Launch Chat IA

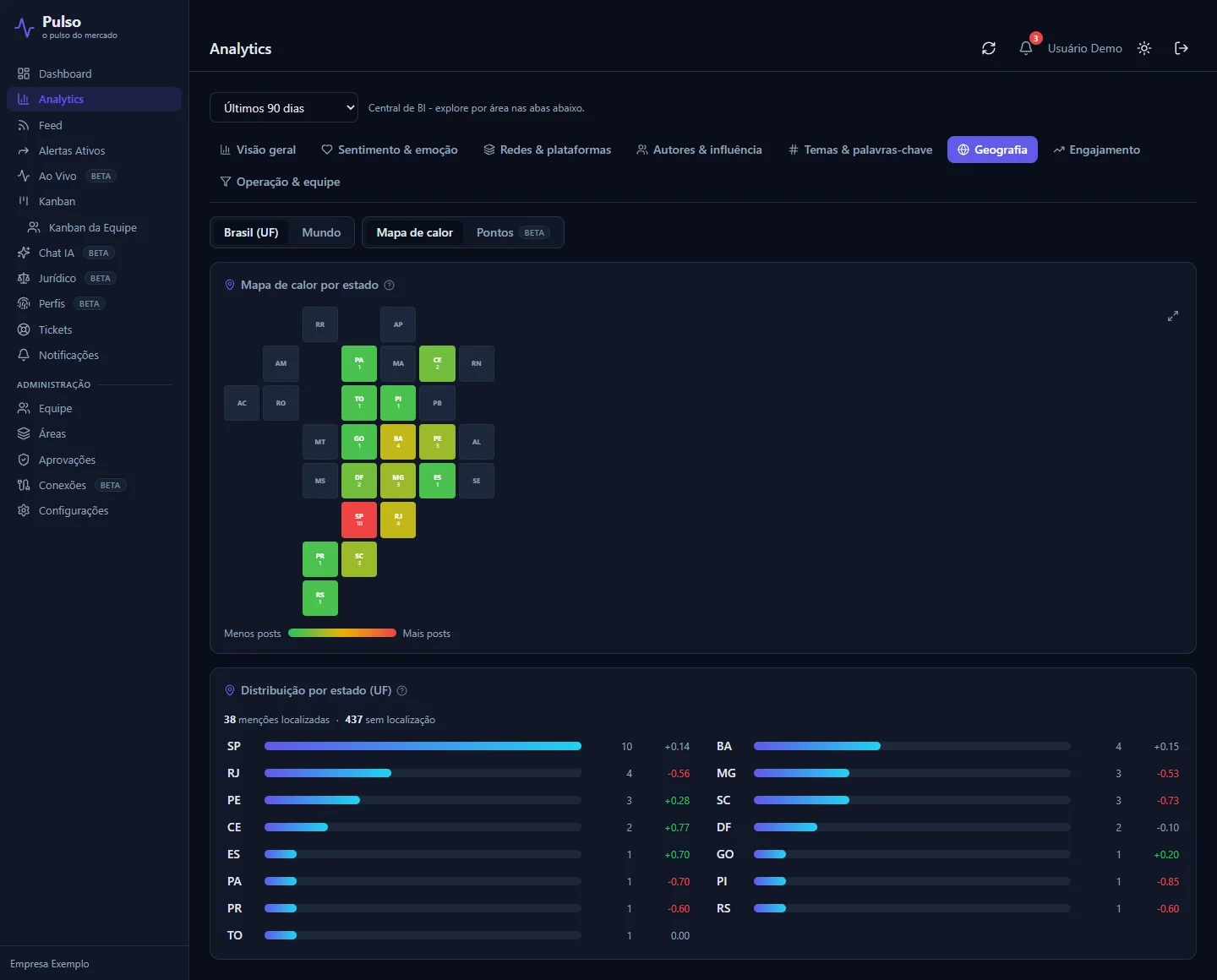tap(94, 253)
